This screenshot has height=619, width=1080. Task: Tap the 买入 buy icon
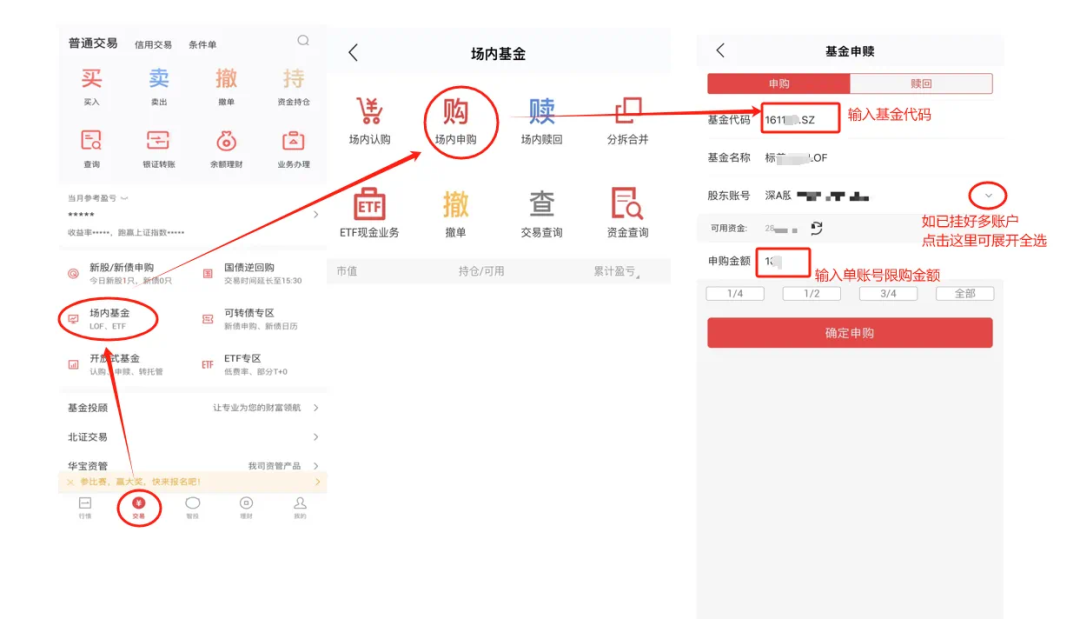click(92, 80)
